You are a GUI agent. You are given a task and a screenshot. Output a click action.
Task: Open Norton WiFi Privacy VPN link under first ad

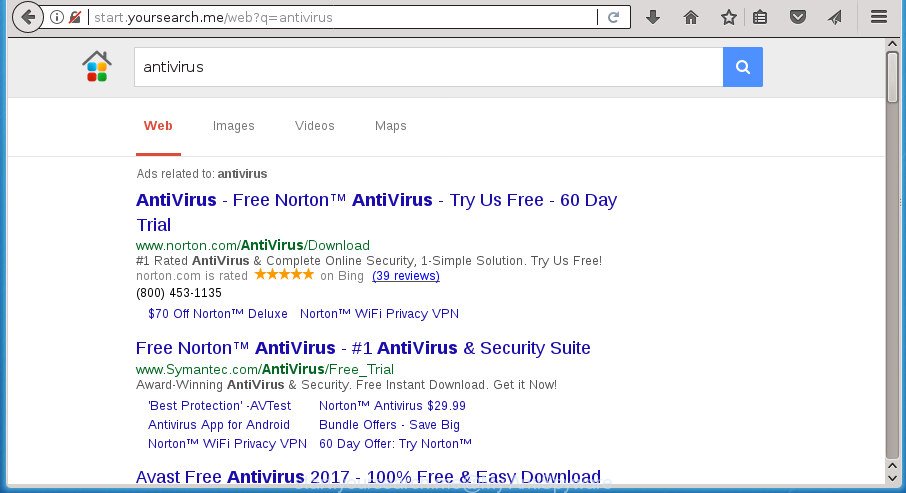click(379, 313)
